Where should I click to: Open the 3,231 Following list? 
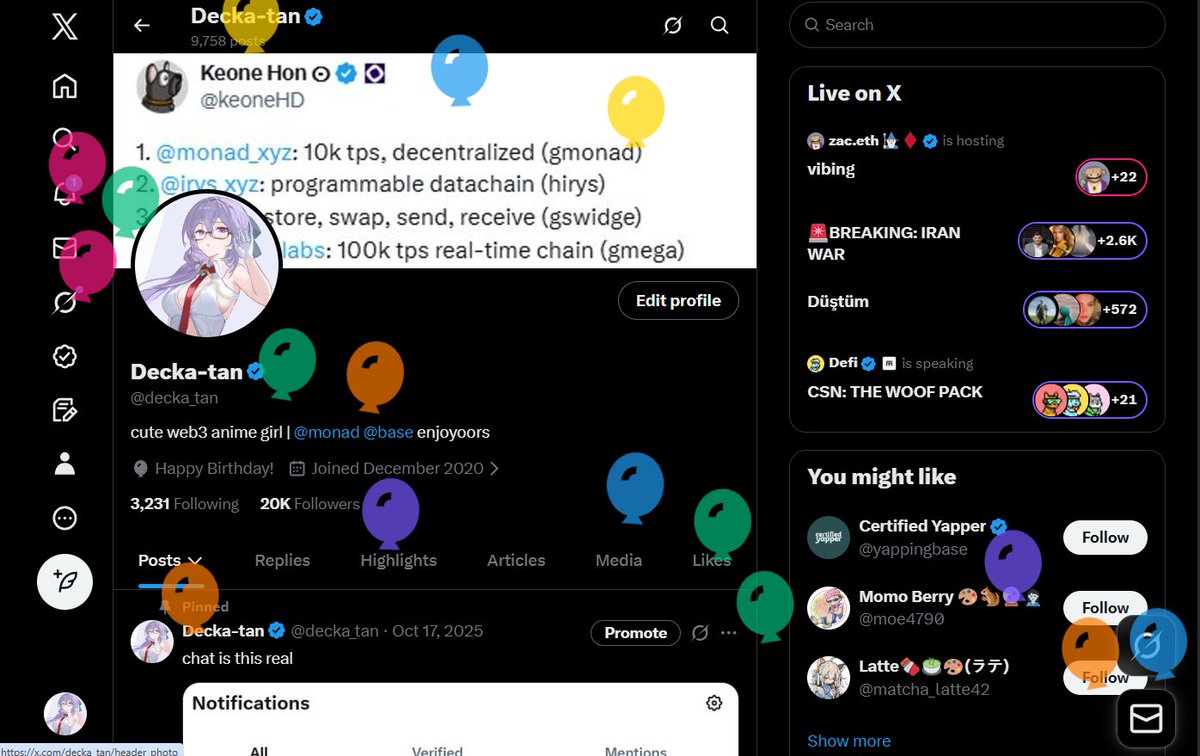click(185, 504)
